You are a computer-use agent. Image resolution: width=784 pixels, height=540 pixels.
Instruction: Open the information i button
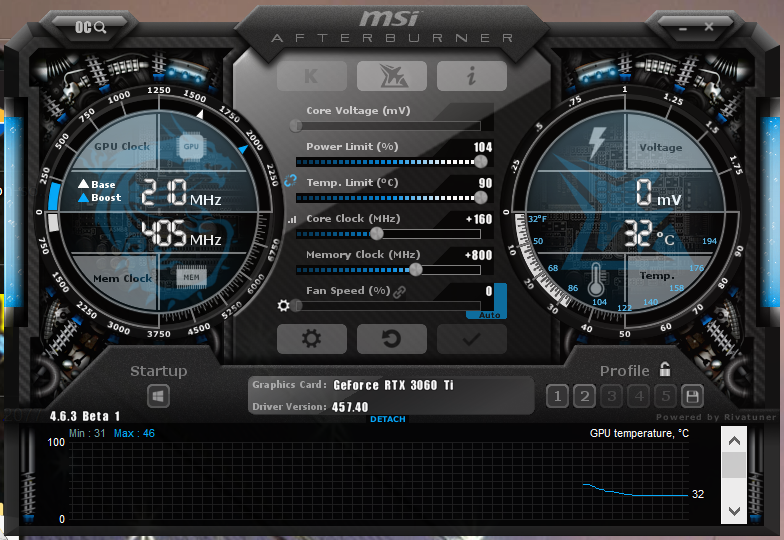472,76
